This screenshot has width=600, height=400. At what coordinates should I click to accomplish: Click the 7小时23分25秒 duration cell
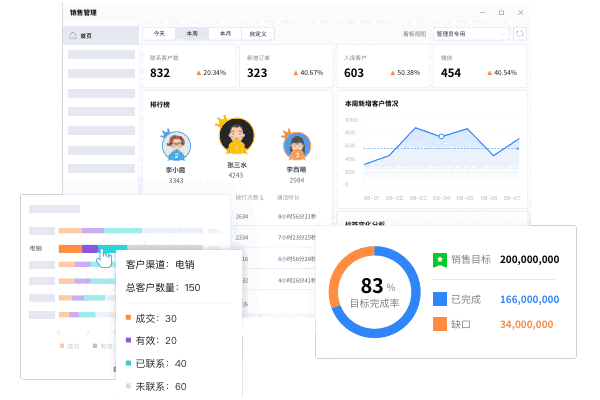pyautogui.click(x=297, y=238)
